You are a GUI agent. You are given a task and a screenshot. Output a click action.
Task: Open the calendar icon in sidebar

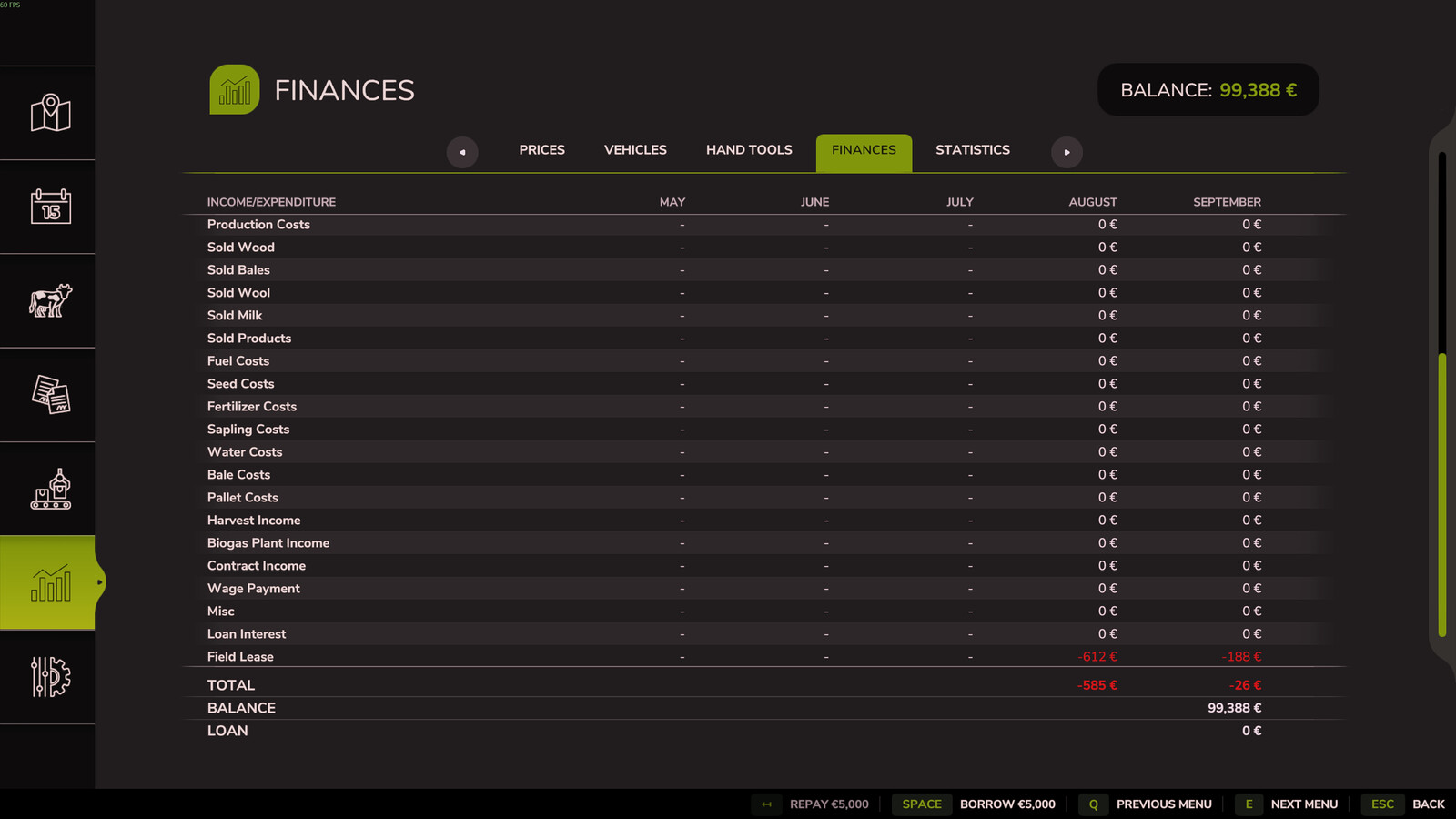(x=50, y=207)
